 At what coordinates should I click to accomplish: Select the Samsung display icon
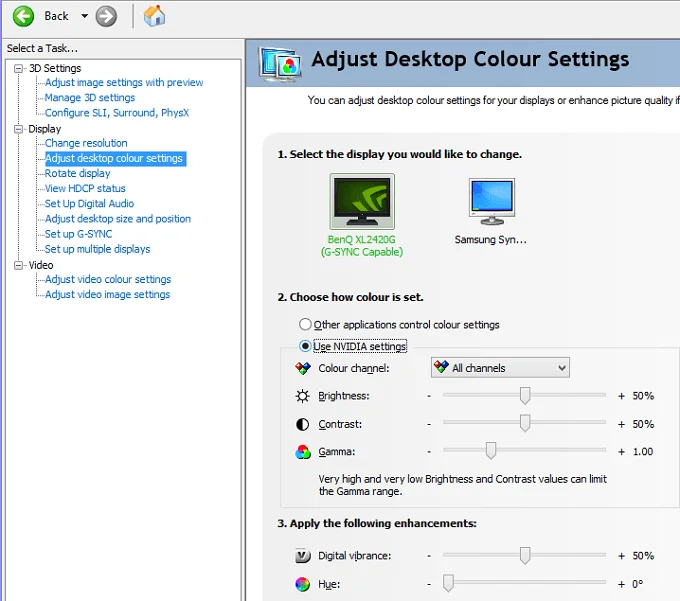click(x=491, y=202)
